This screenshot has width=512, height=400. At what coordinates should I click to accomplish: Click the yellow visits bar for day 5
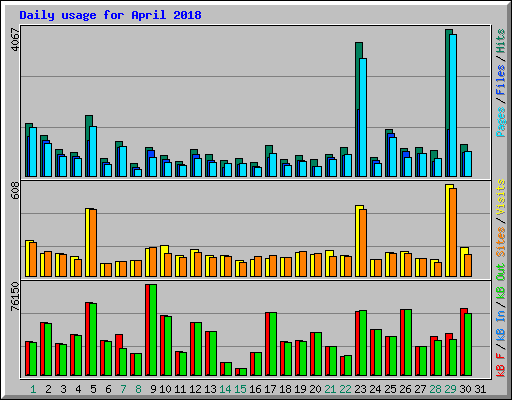click(88, 242)
